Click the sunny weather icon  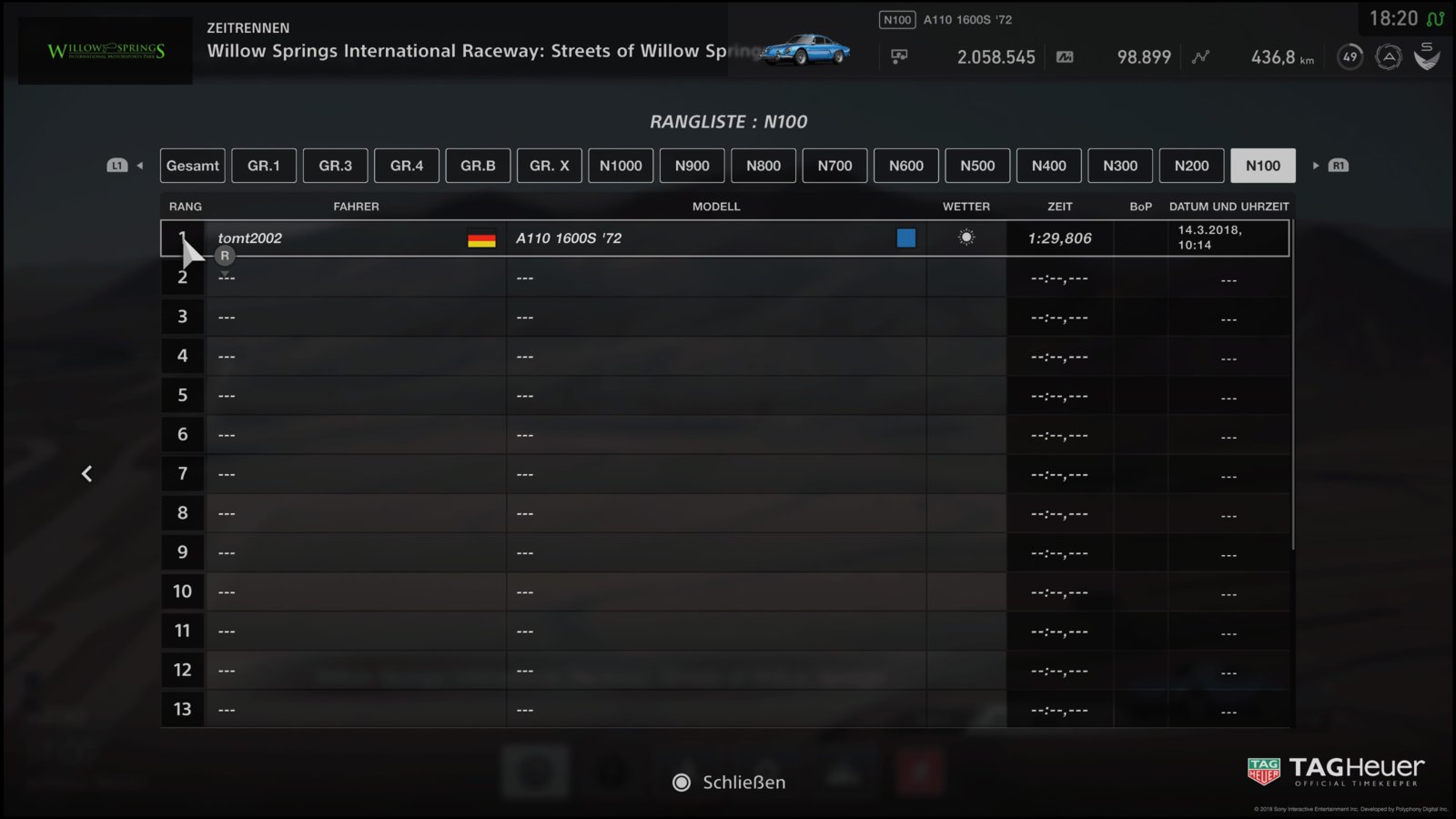pyautogui.click(x=966, y=238)
